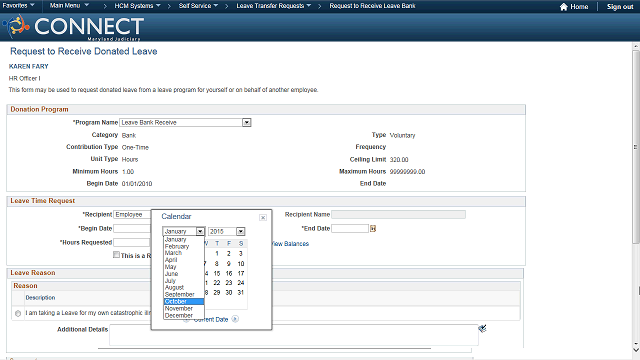Click the Sign out link
Screen dimensions: 640x360
620,7
